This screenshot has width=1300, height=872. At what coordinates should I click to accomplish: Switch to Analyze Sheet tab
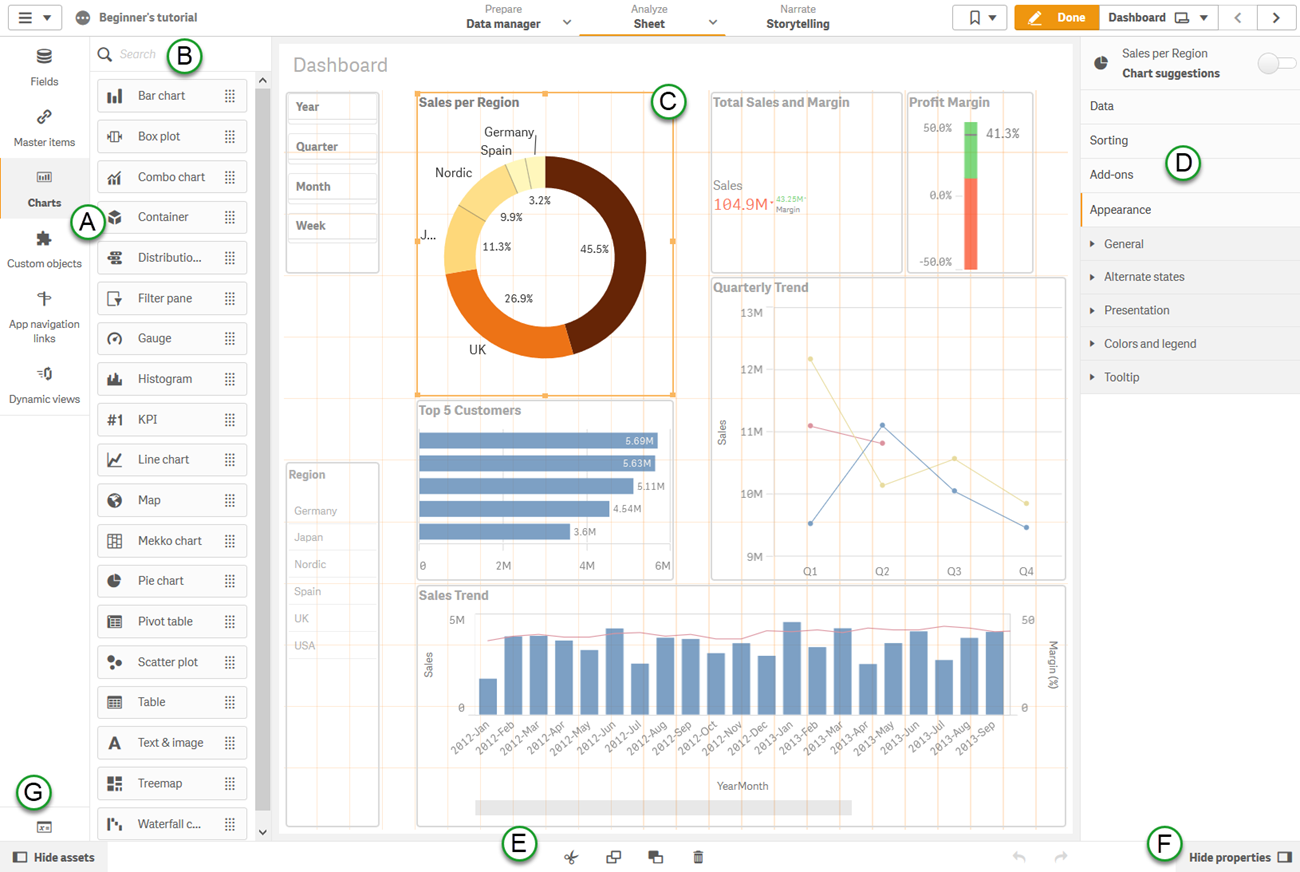[649, 17]
